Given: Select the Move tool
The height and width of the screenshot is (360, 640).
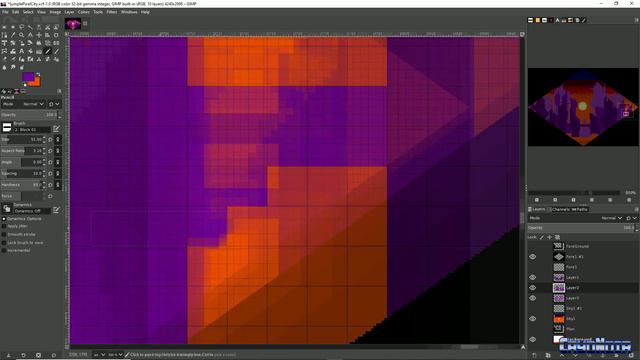Looking at the screenshot, I should tap(39, 35).
